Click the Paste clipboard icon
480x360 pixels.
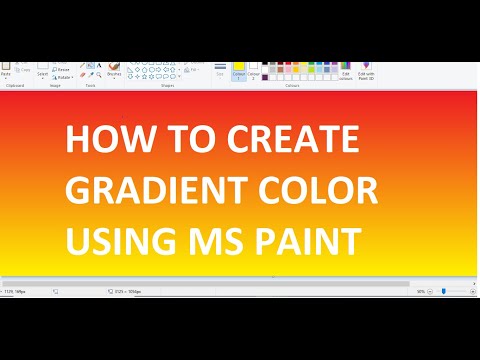click(x=6, y=66)
